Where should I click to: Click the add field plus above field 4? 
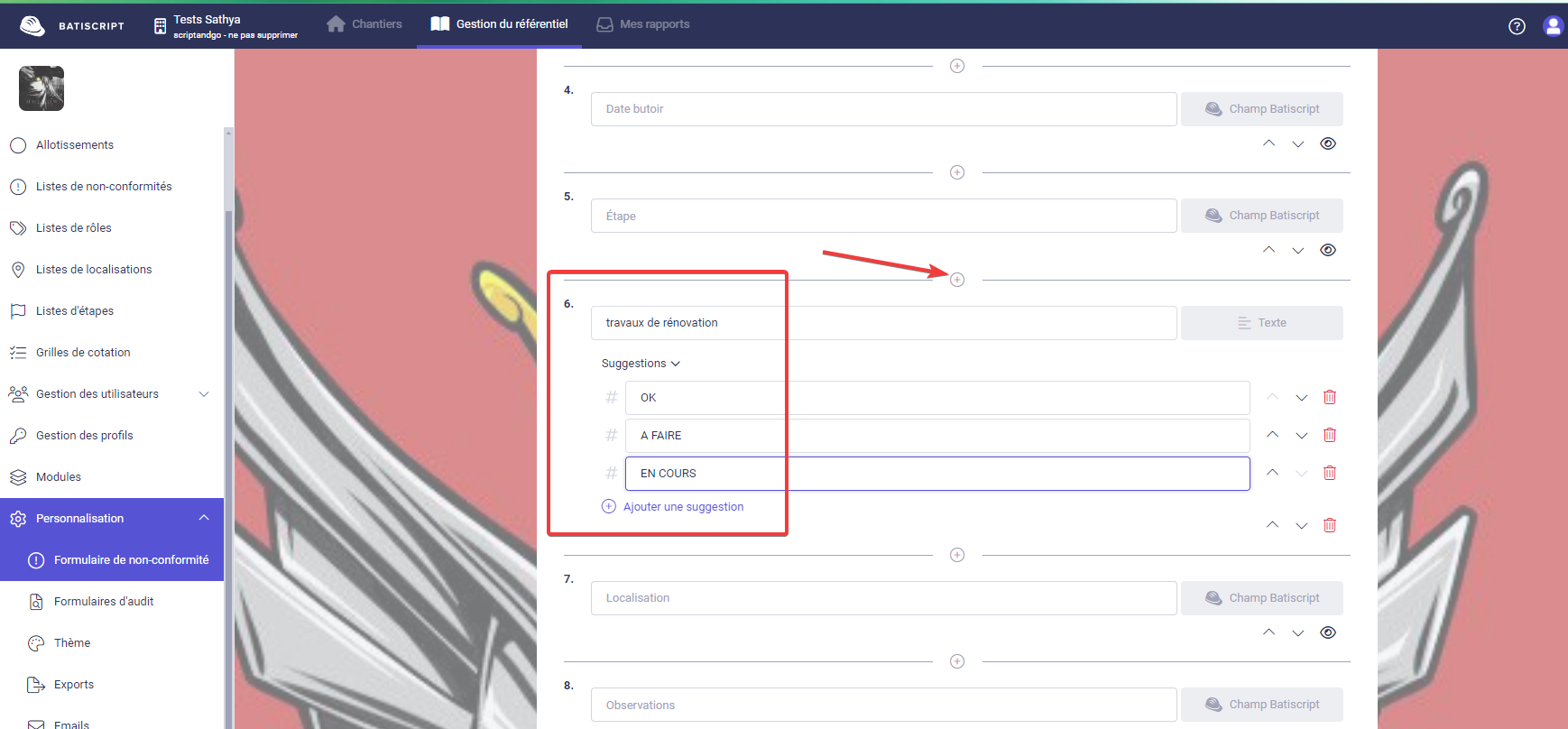(x=957, y=66)
